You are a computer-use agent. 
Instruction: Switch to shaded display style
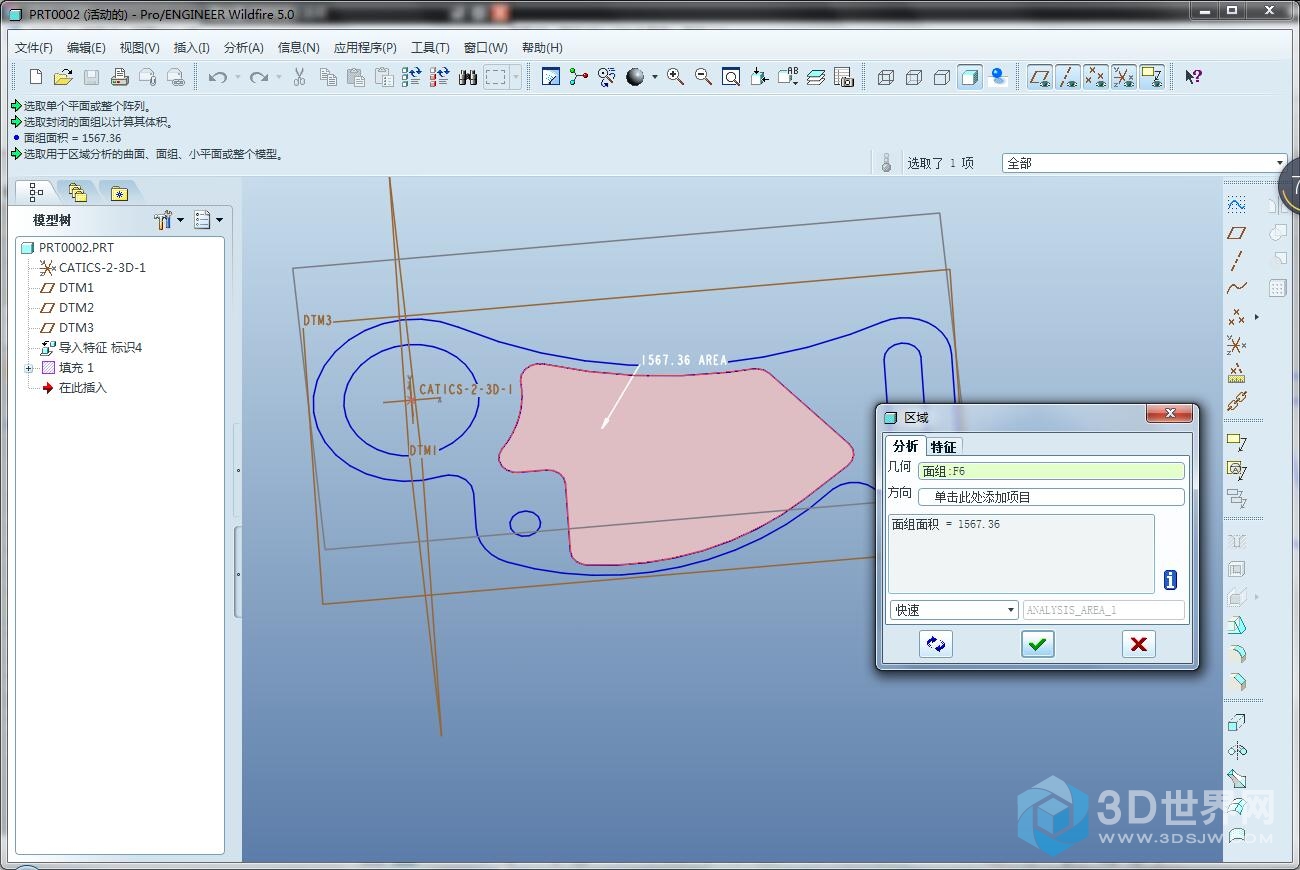969,77
